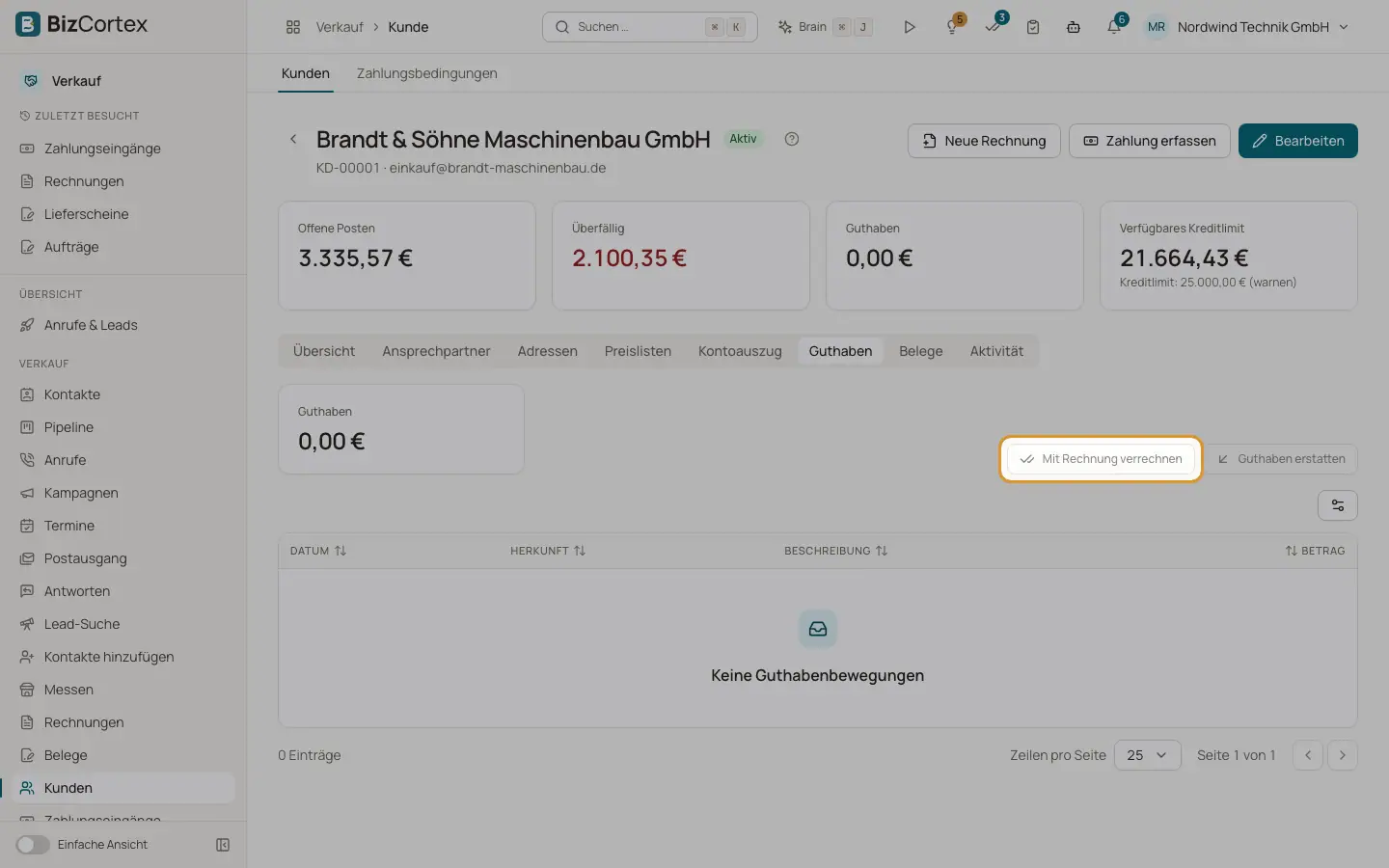Screen dimensions: 1389x868
Task: Open the Zeilen pro Seite dropdown
Action: point(1148,755)
